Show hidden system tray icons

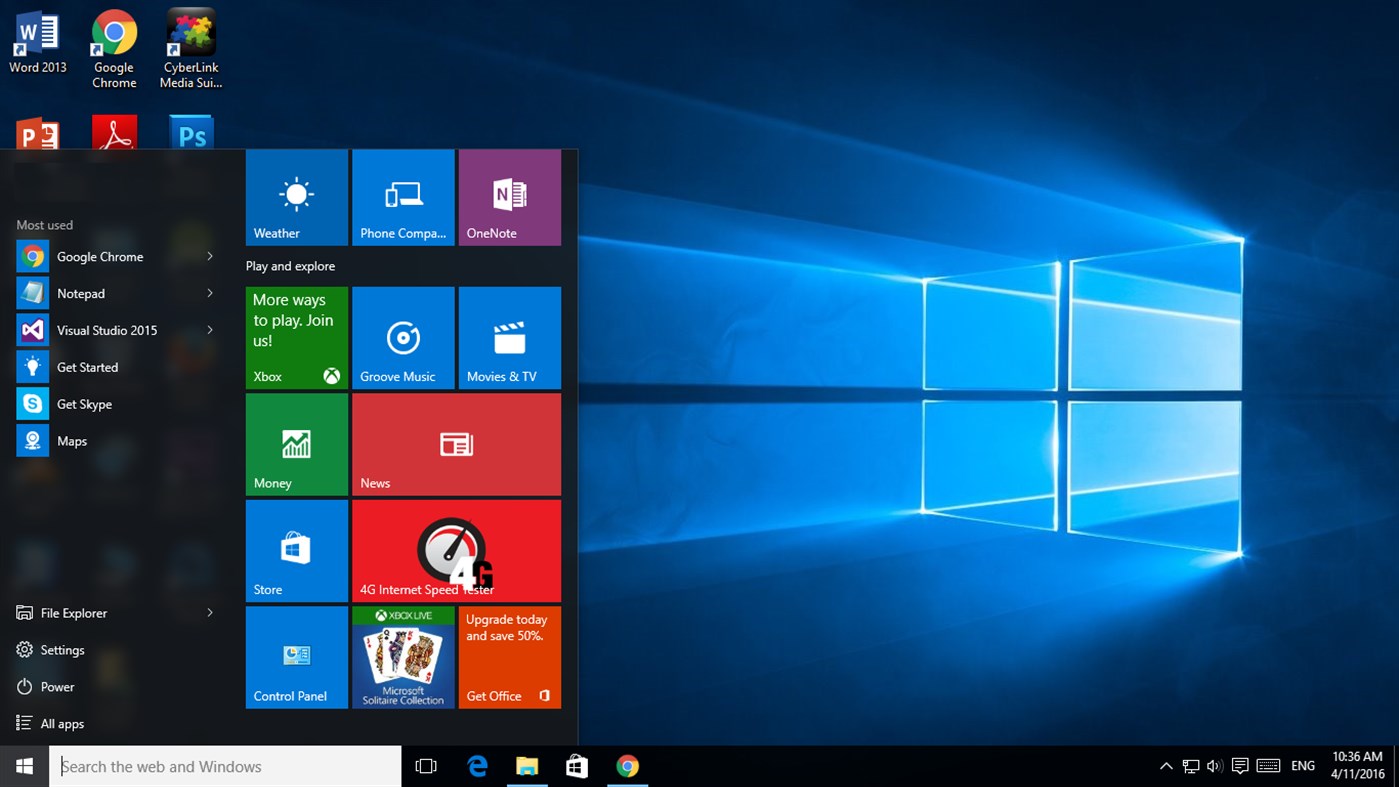1166,766
